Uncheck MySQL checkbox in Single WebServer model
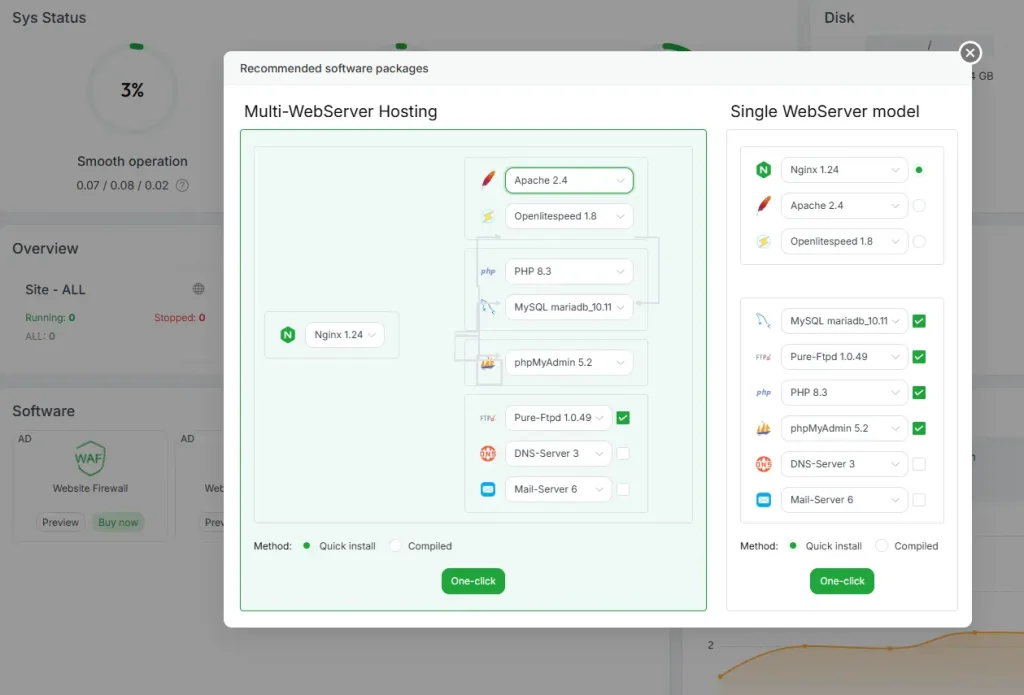Screen dimensions: 1024x695 pos(919,321)
